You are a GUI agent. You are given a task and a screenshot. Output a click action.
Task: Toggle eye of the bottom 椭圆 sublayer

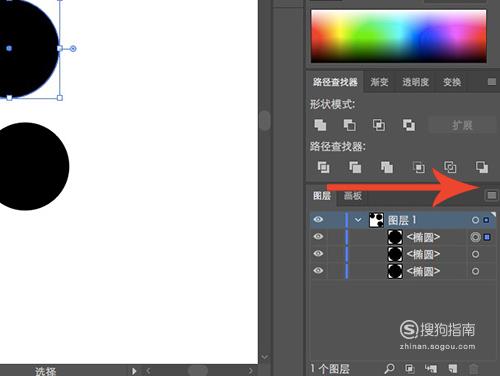[318, 270]
